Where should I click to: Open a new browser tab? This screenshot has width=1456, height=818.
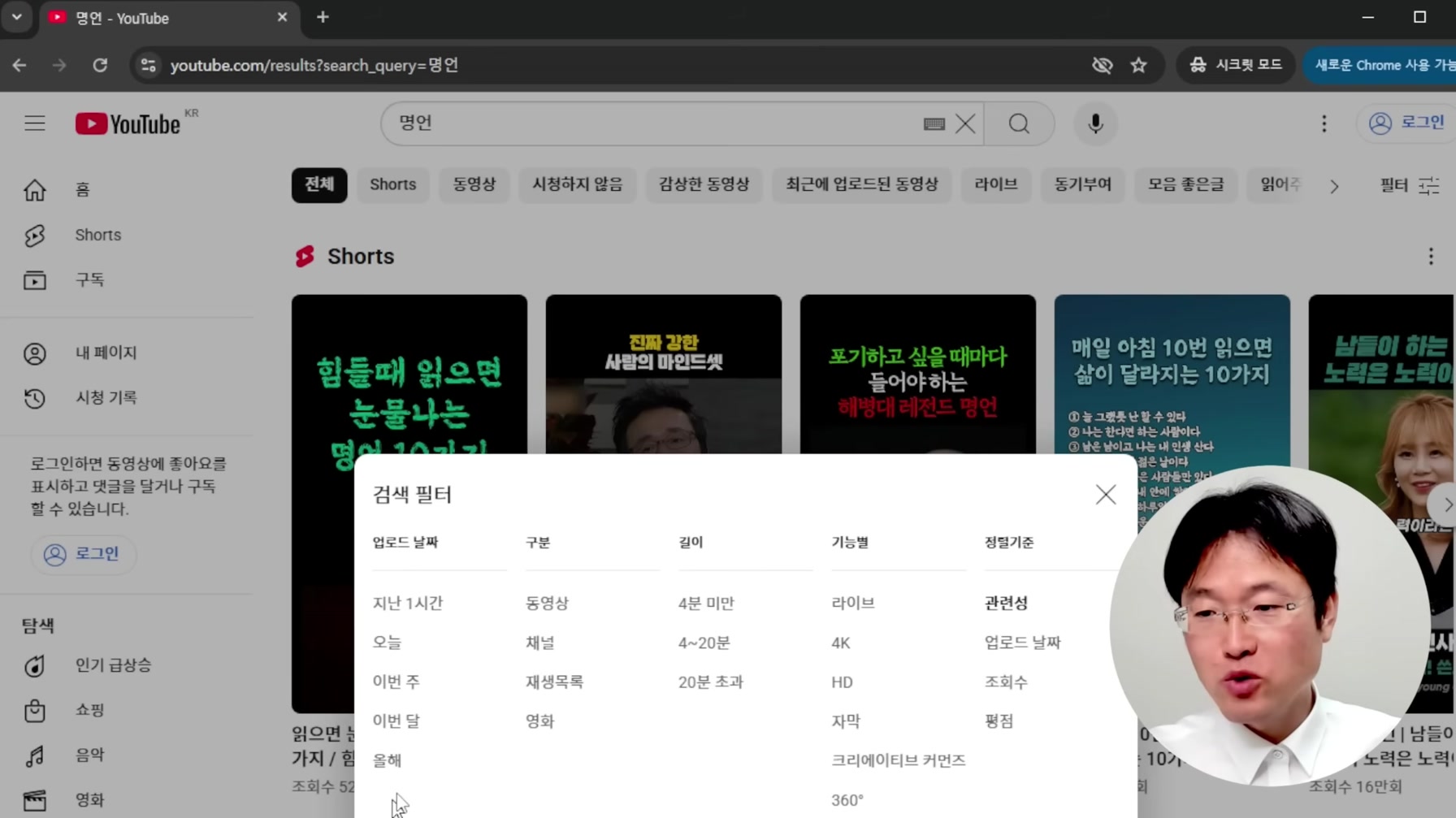[323, 17]
